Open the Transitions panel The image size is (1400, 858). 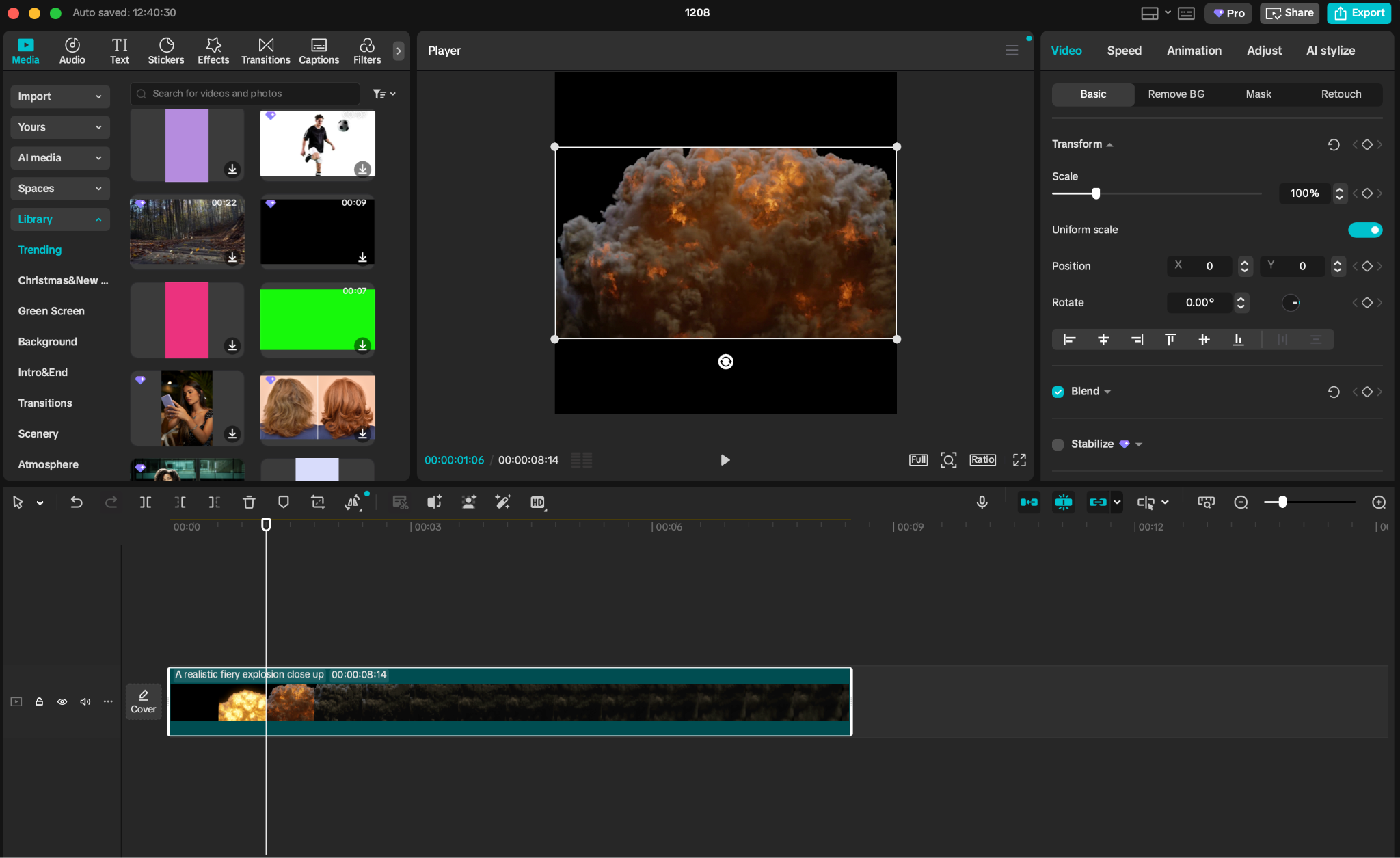(265, 50)
